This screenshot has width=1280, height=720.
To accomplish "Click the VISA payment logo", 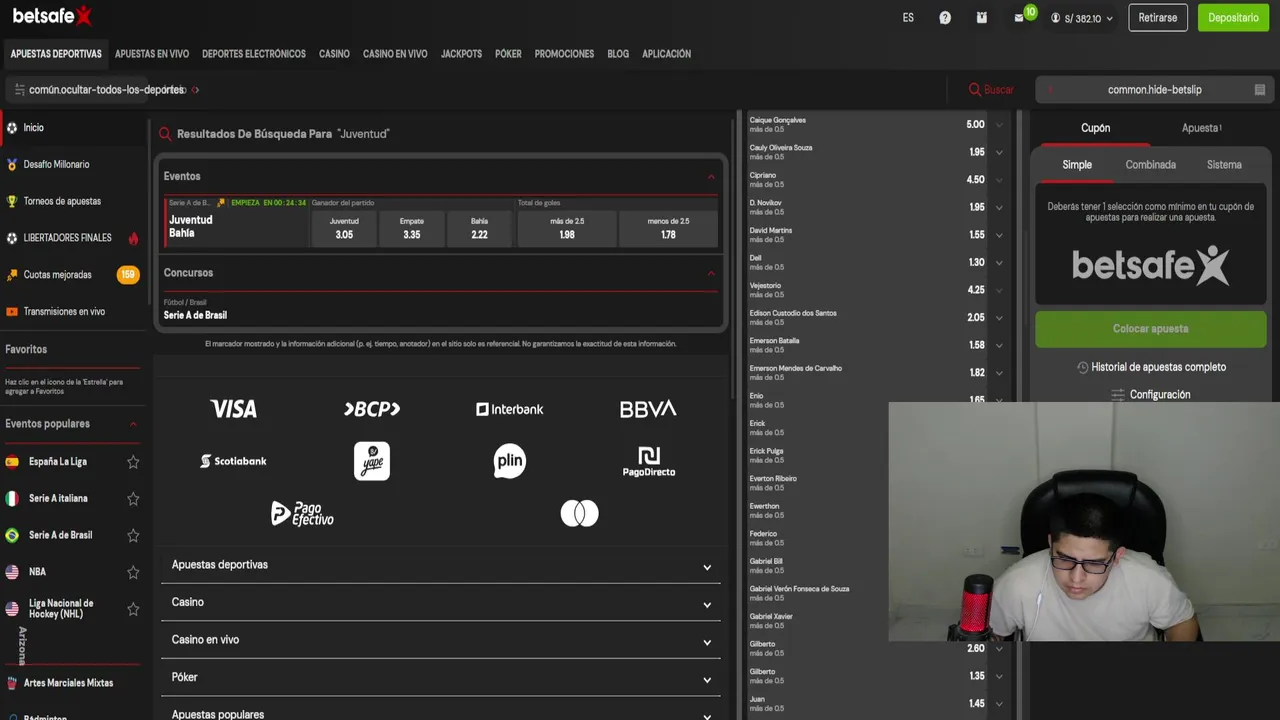I will 234,409.
